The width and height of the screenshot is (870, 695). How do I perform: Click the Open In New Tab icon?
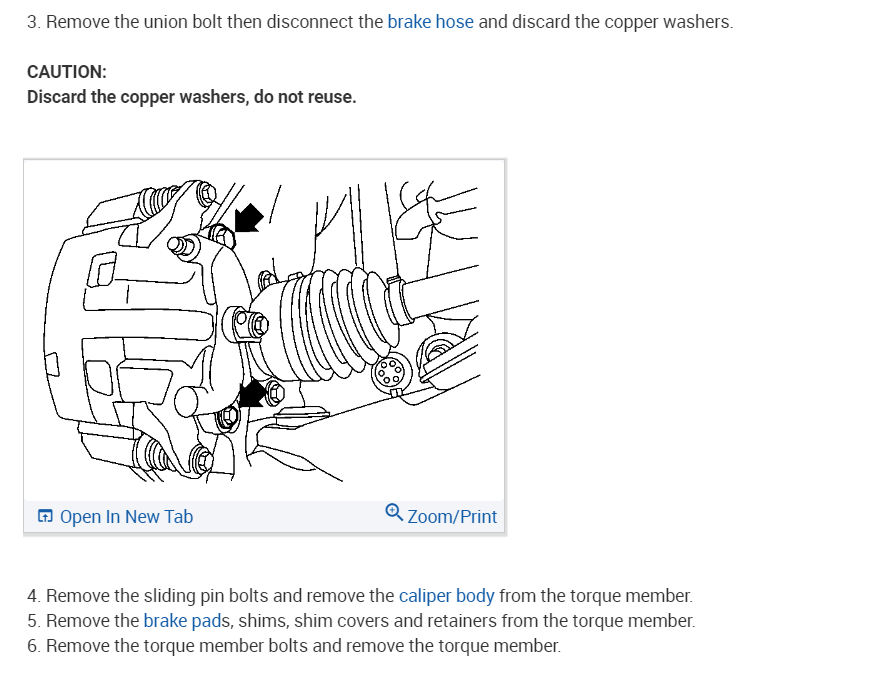45,516
